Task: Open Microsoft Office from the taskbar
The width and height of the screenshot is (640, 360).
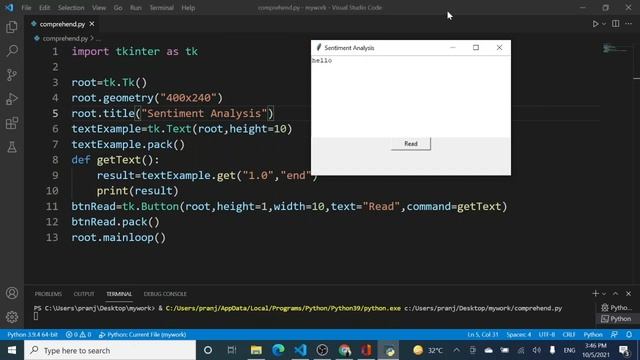Action: (366, 350)
